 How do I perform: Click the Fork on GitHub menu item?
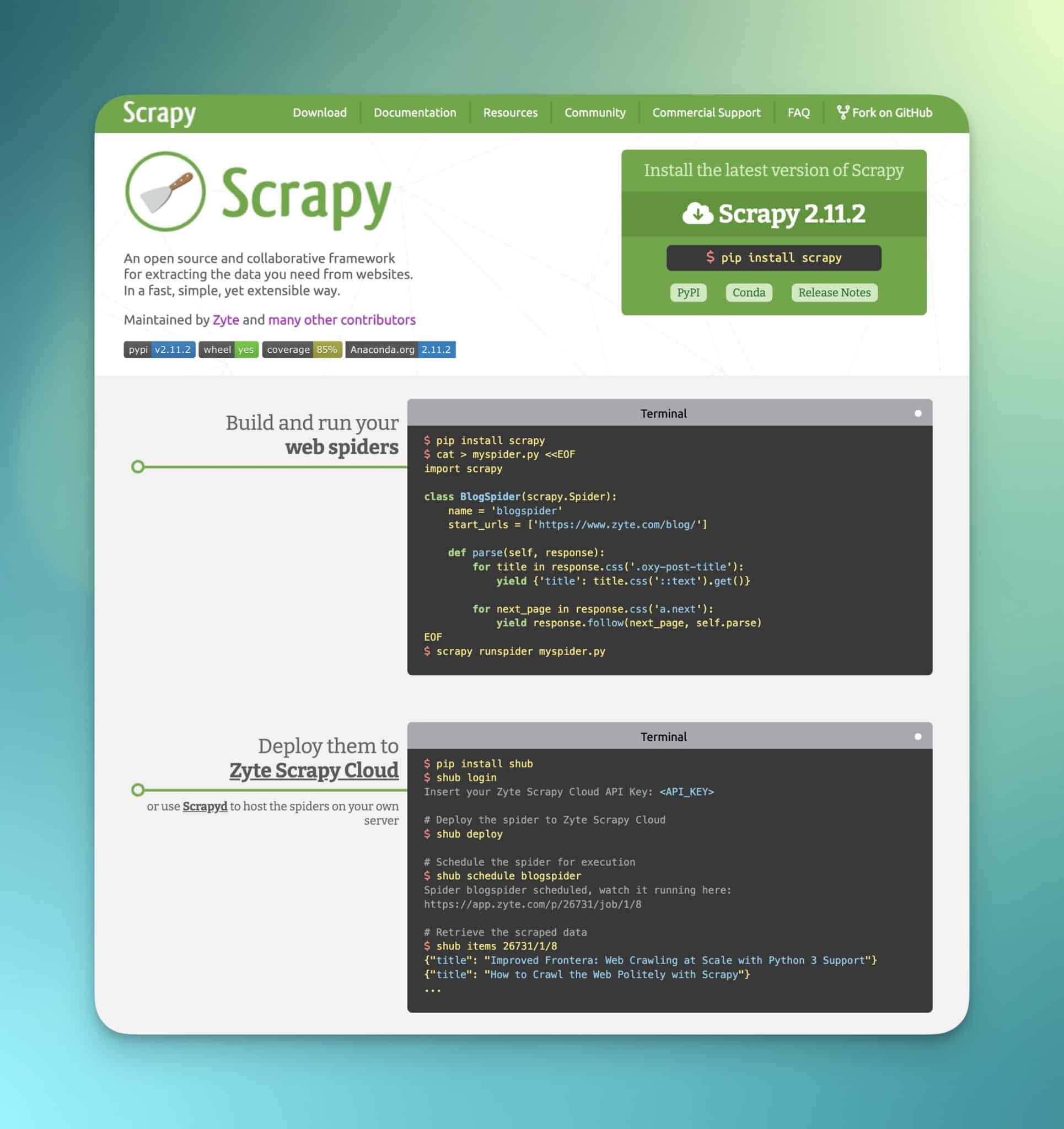[x=884, y=112]
